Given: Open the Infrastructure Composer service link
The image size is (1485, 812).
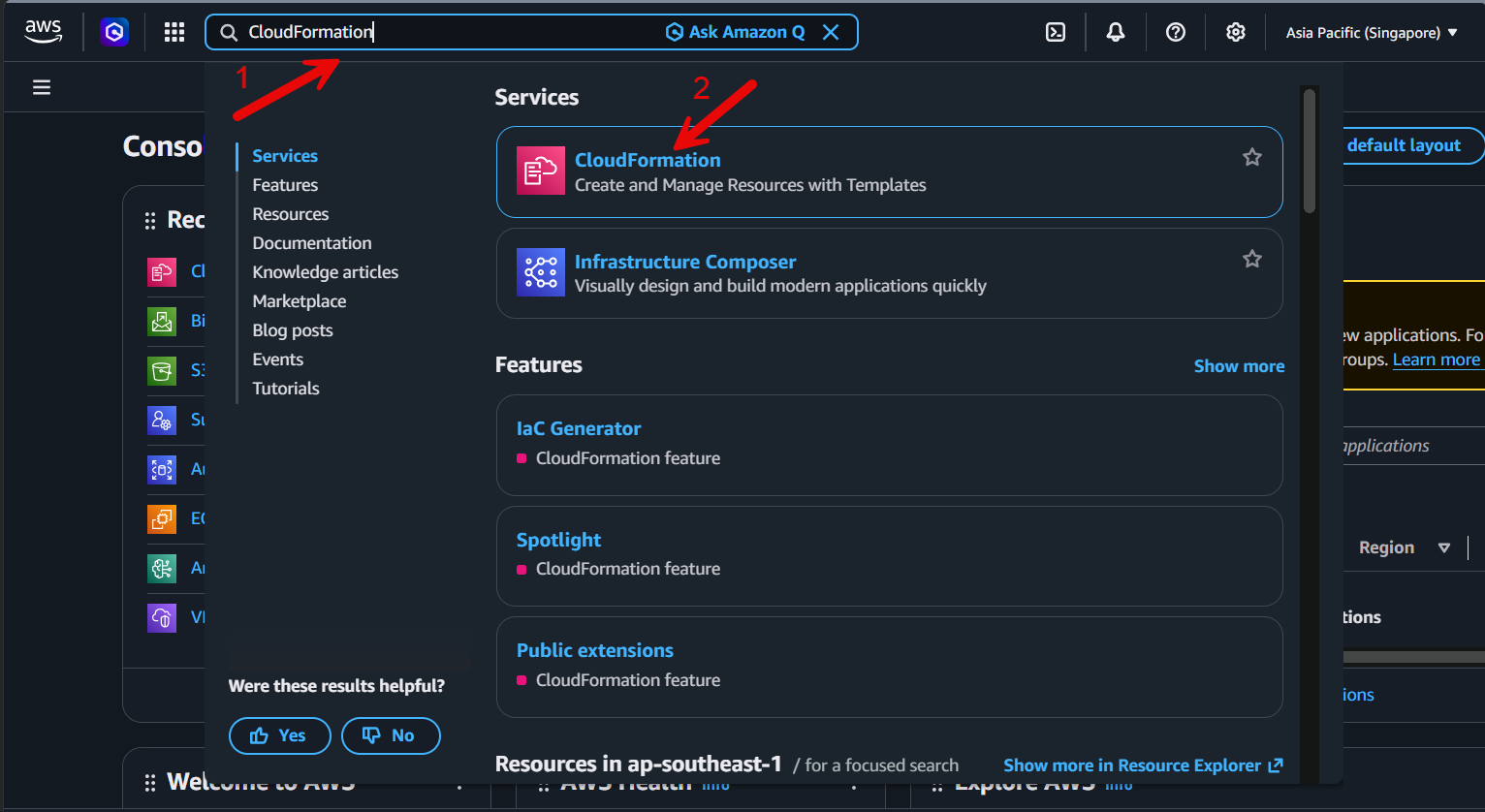Looking at the screenshot, I should click(x=685, y=262).
